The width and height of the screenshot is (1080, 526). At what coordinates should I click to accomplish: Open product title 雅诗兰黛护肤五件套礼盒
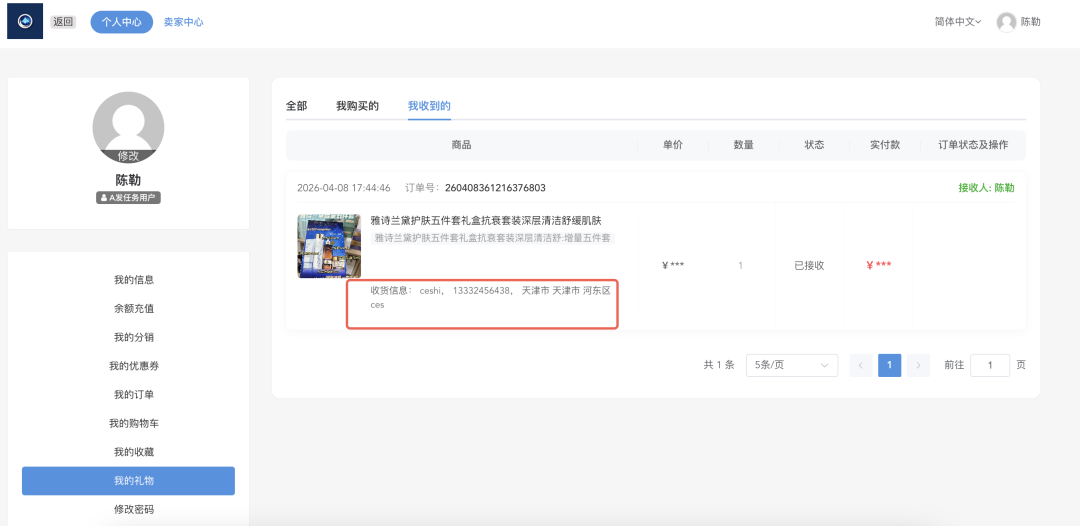point(486,220)
